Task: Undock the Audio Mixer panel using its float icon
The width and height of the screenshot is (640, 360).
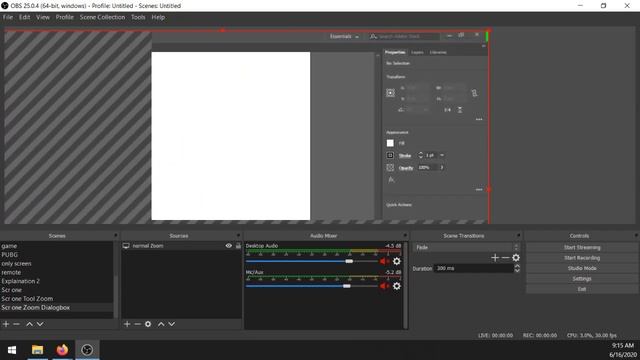Action: click(405, 236)
